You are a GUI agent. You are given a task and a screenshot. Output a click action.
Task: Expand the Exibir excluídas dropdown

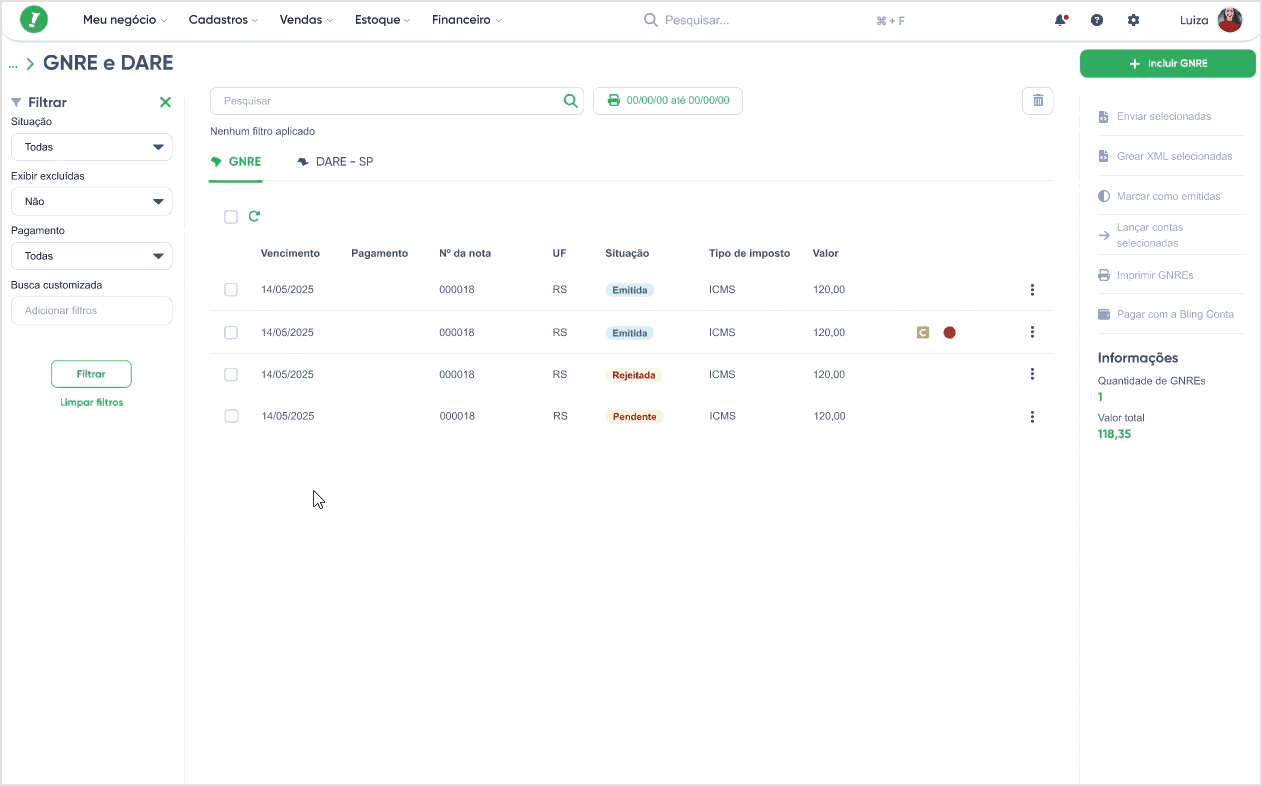[x=92, y=201]
